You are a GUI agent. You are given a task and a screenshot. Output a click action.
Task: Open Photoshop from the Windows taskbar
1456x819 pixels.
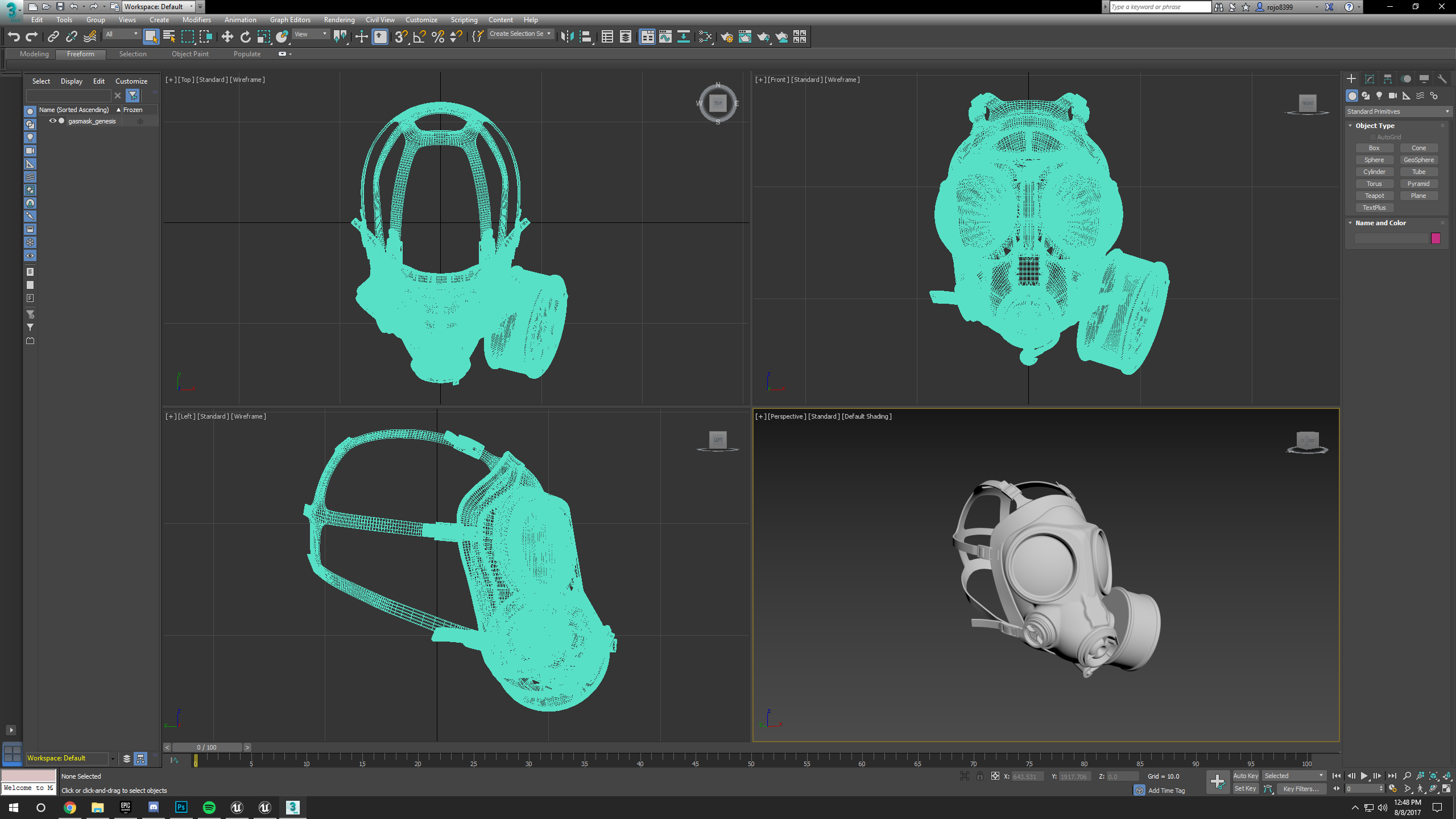[x=181, y=807]
